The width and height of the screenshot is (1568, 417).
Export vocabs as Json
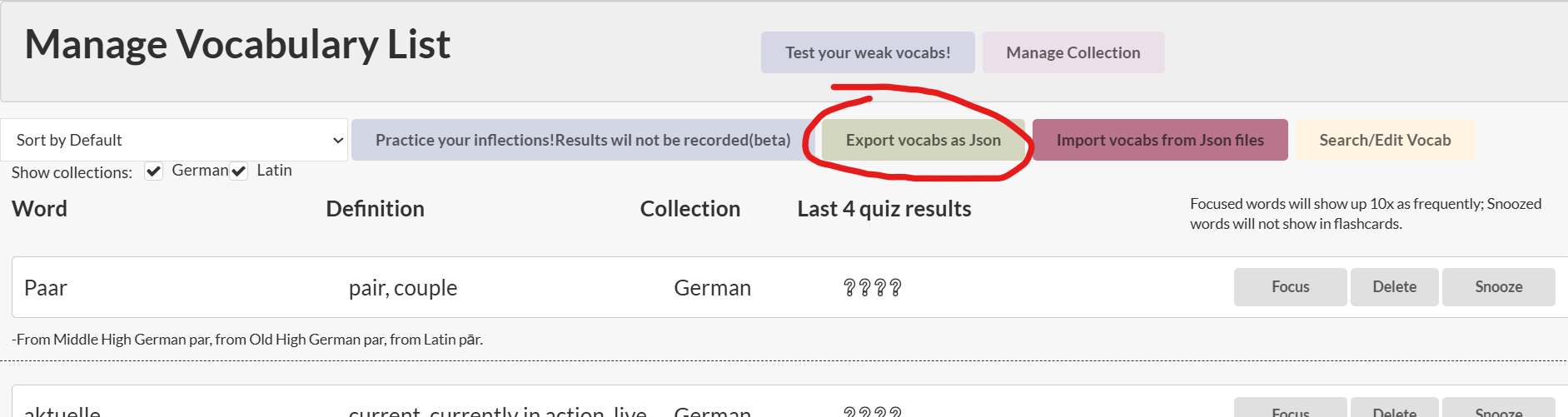[923, 140]
